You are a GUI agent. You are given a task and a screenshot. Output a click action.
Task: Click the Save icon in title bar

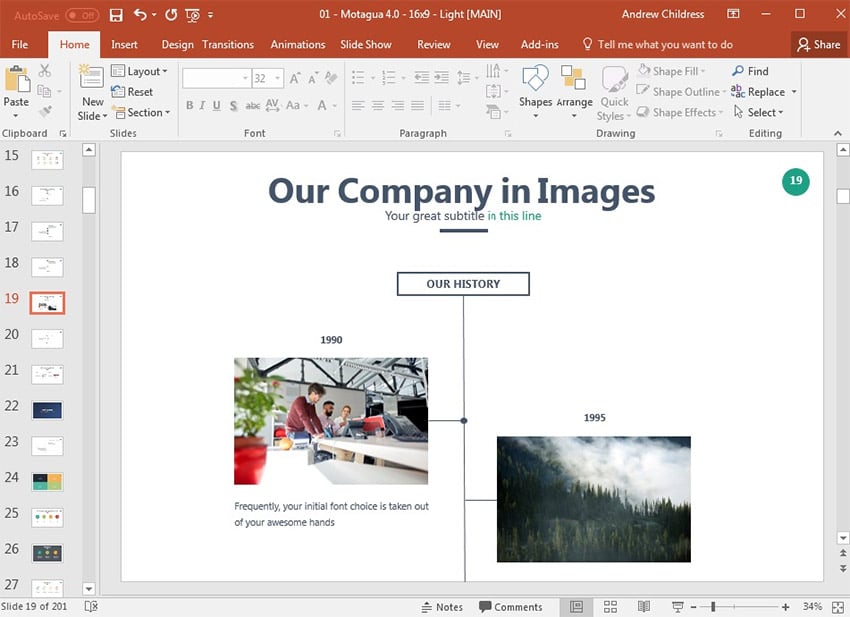[115, 15]
